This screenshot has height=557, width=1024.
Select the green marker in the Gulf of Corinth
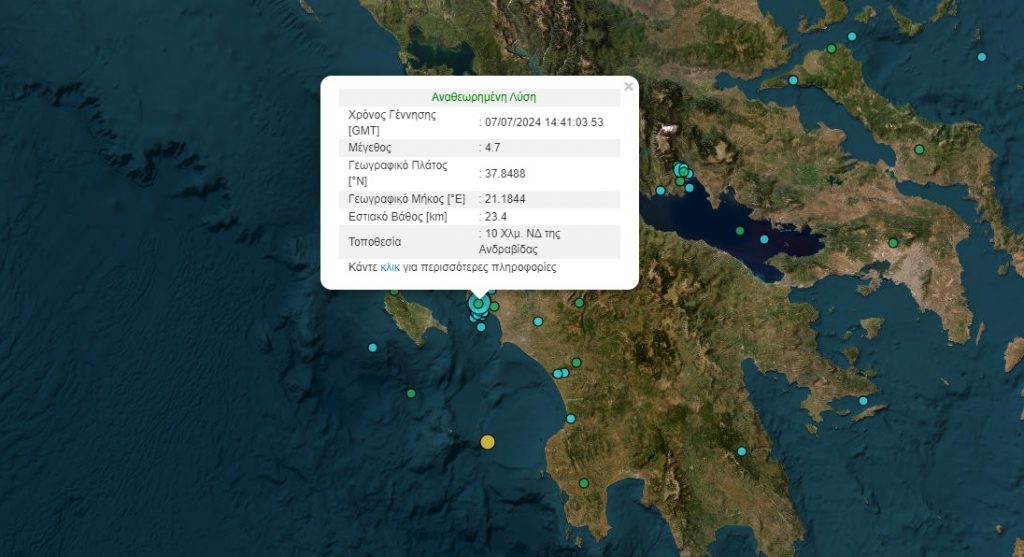(740, 231)
